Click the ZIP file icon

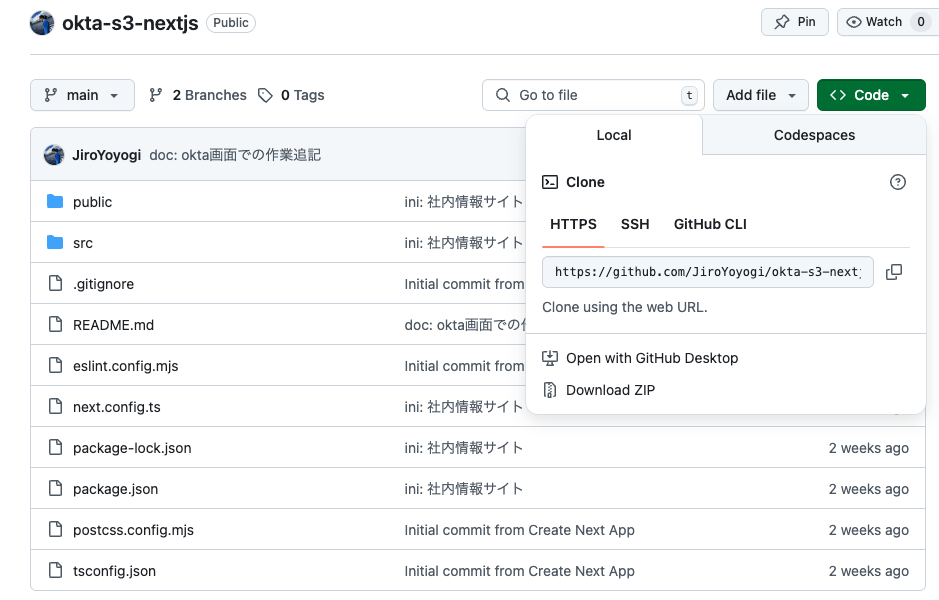coord(550,390)
